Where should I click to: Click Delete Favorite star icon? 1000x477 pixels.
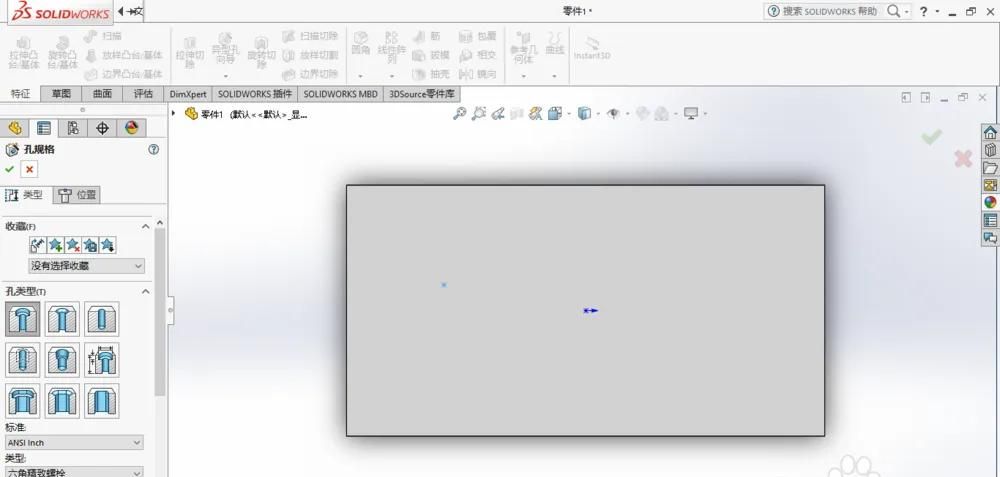pyautogui.click(x=73, y=245)
